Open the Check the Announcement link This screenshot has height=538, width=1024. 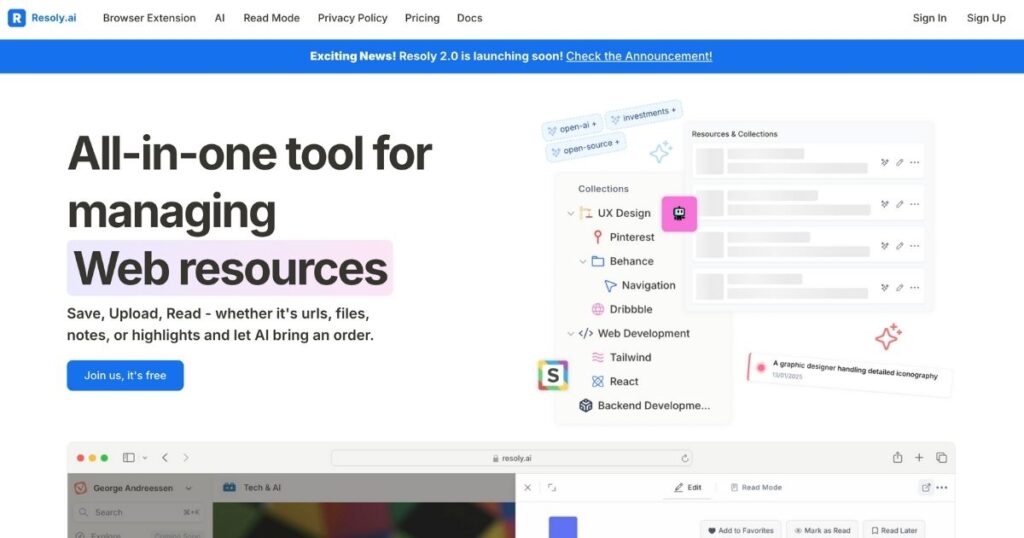(639, 56)
